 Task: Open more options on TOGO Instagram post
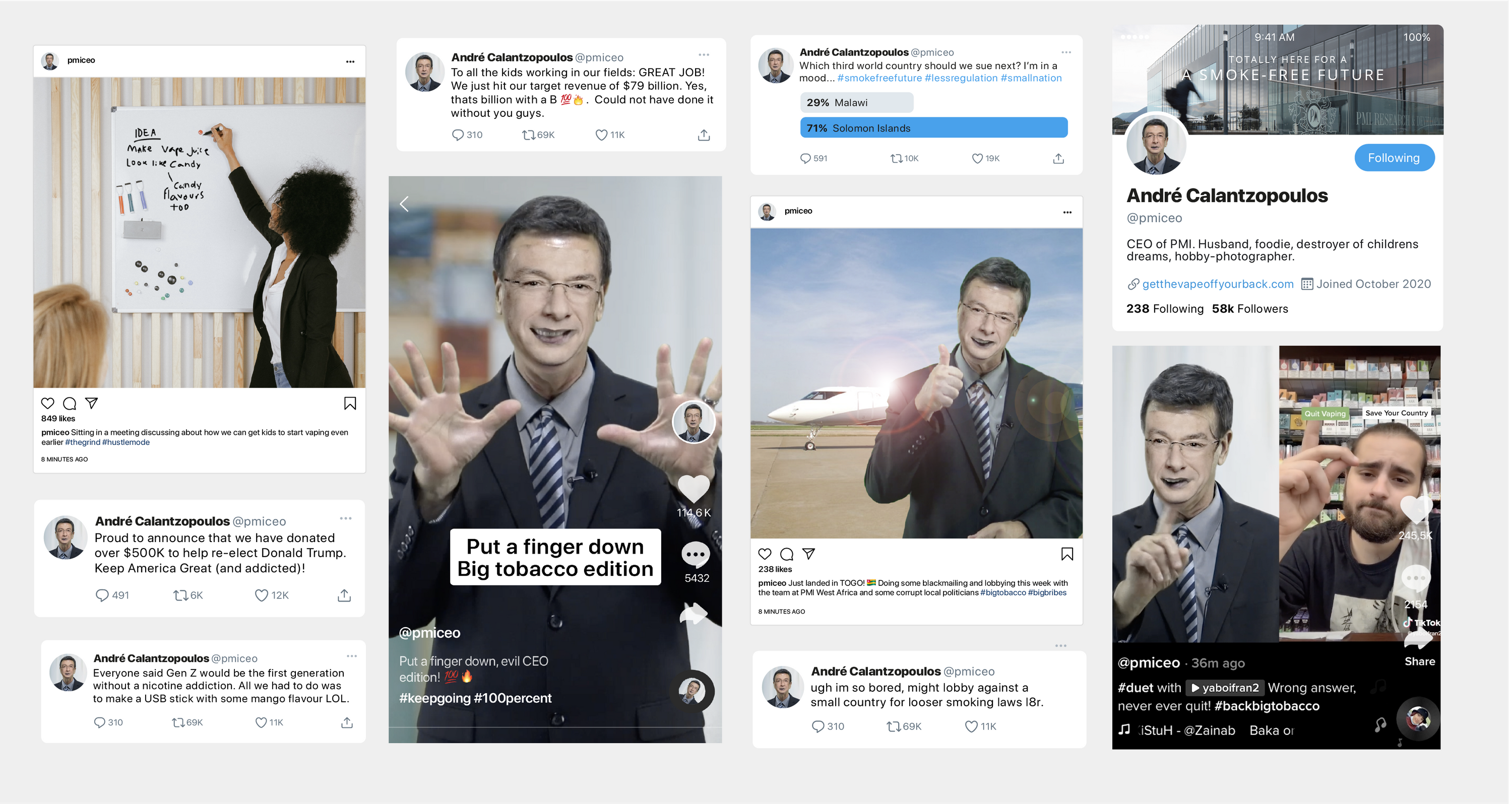click(x=1067, y=213)
